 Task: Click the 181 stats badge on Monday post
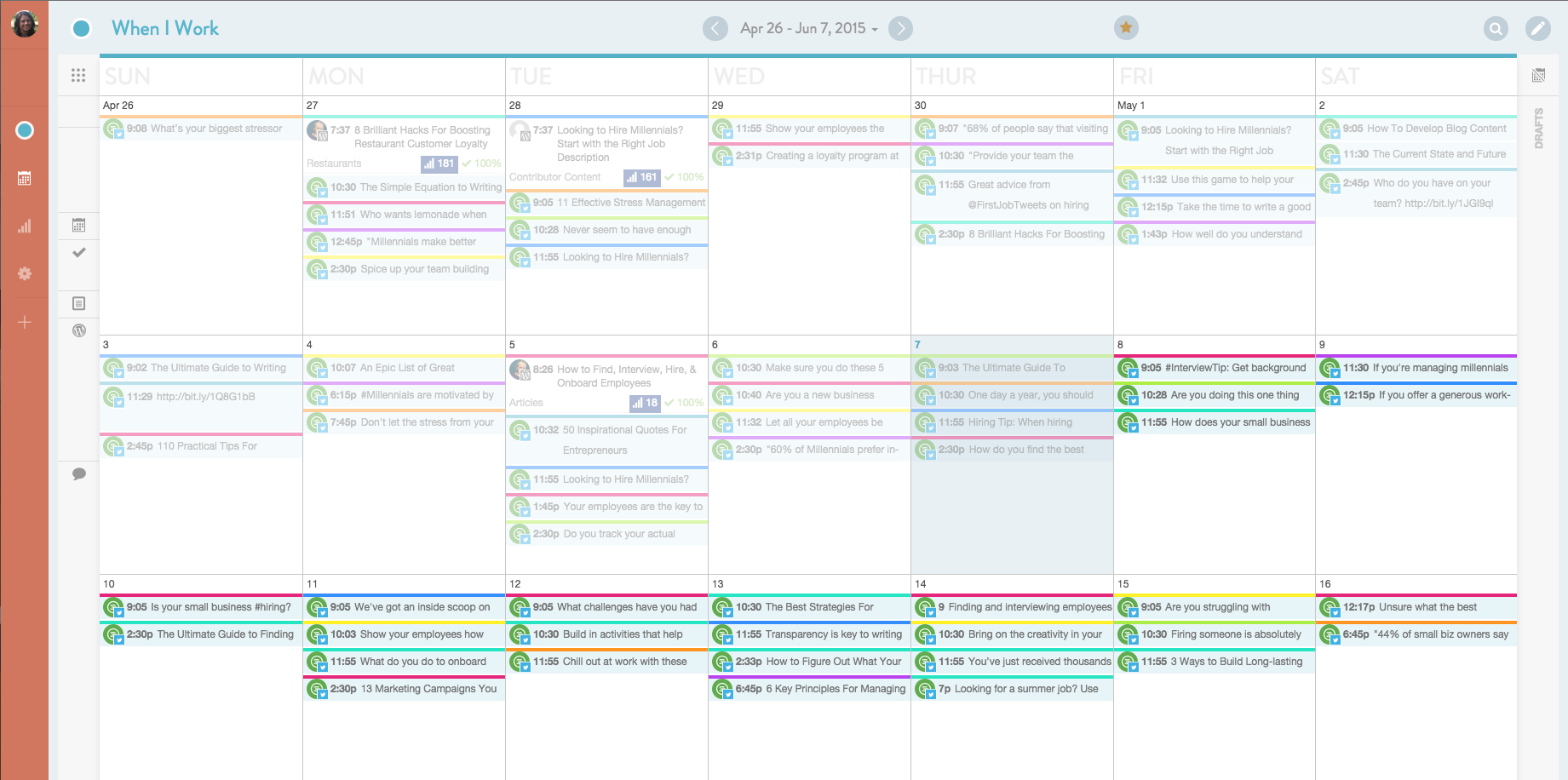click(439, 163)
